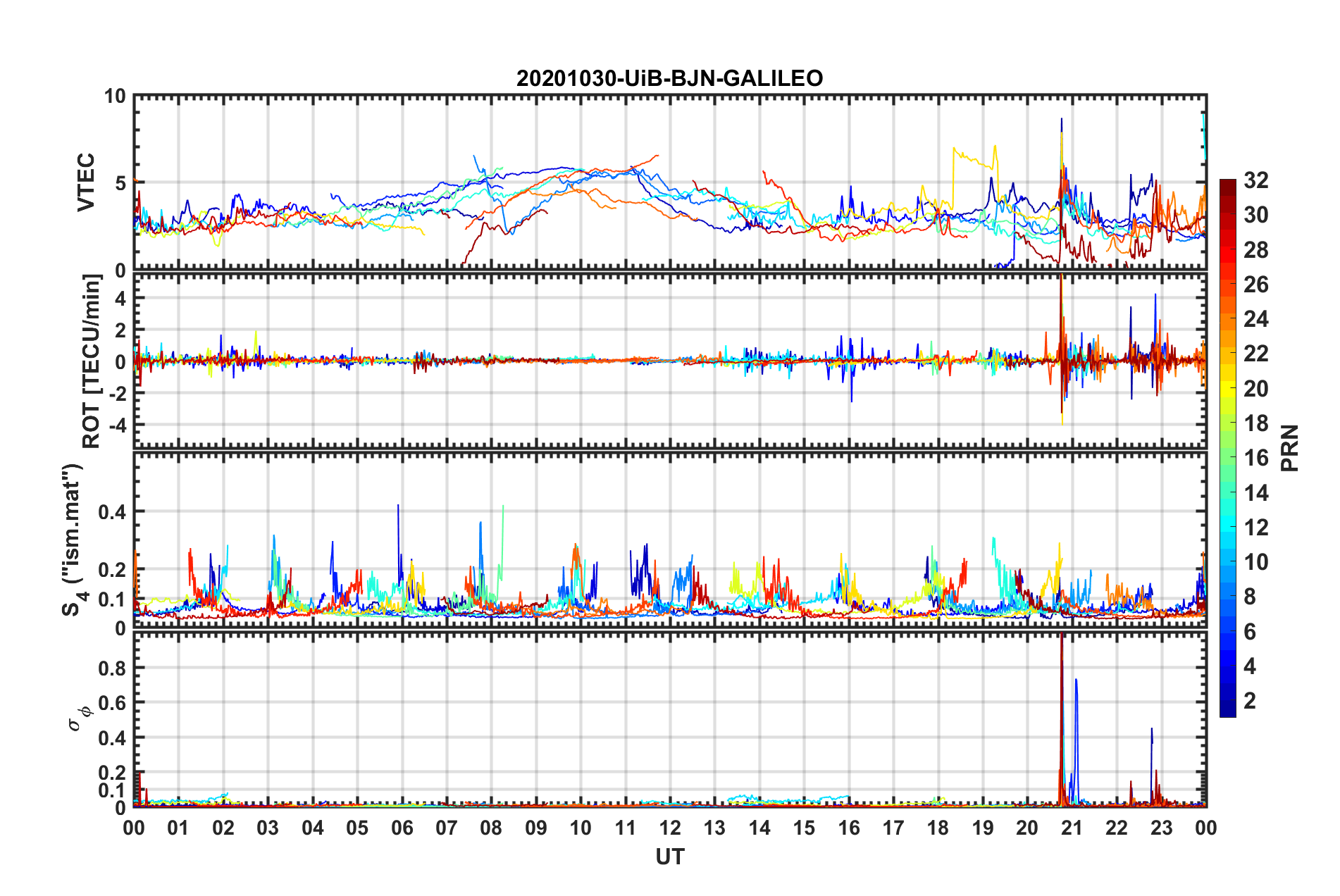Click the "21" hour tick on the UT axis
The height and width of the screenshot is (896, 1340).
(1072, 828)
